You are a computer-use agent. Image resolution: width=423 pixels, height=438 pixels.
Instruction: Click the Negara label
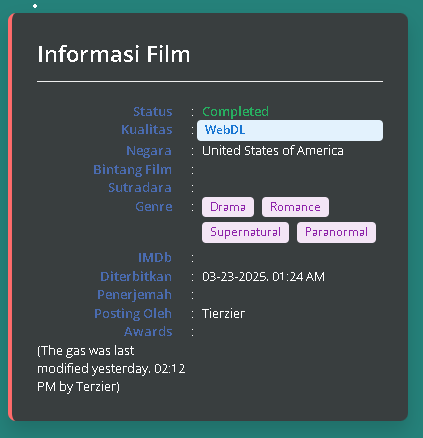coord(149,151)
